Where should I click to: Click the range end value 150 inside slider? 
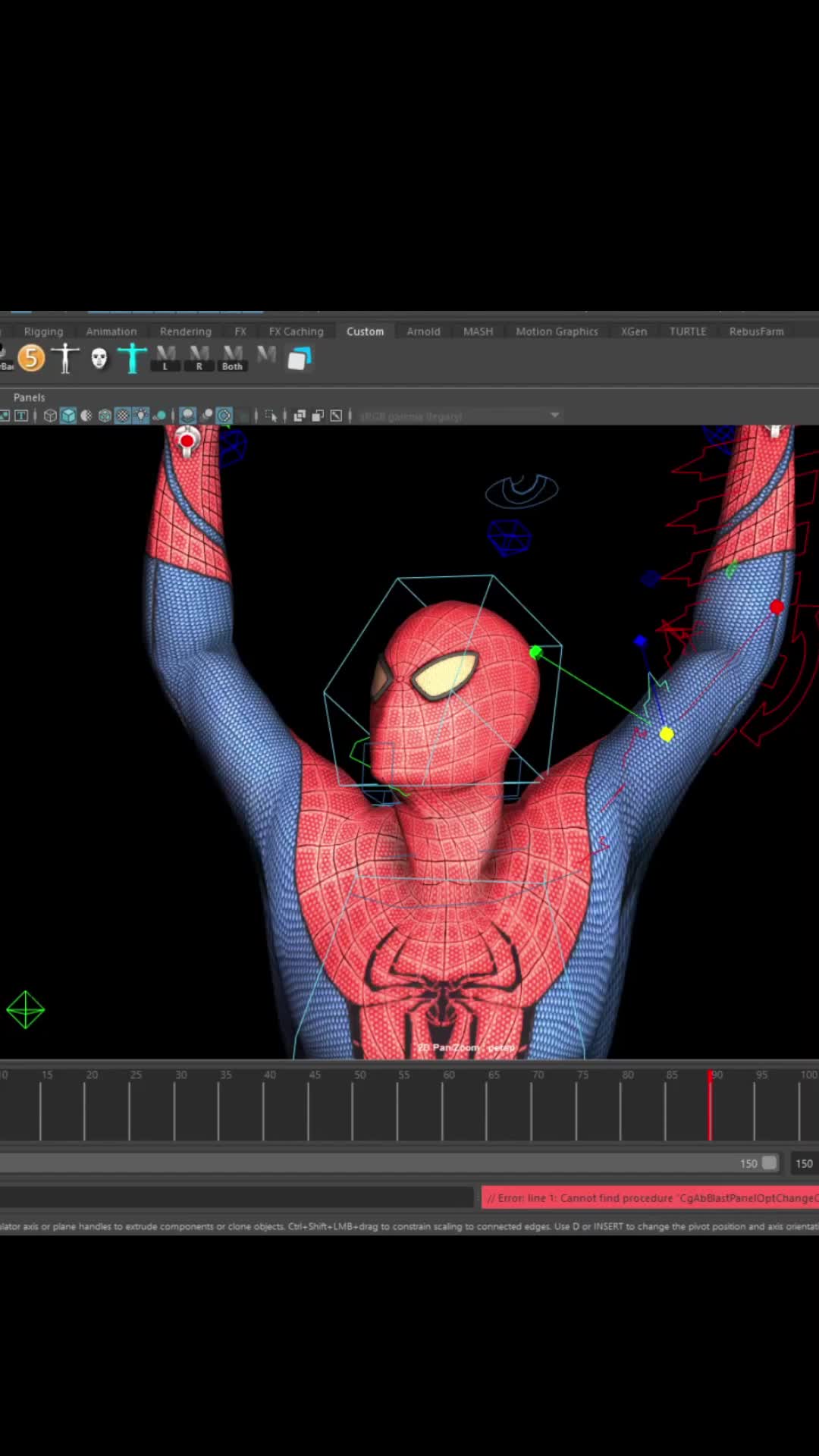point(748,1163)
